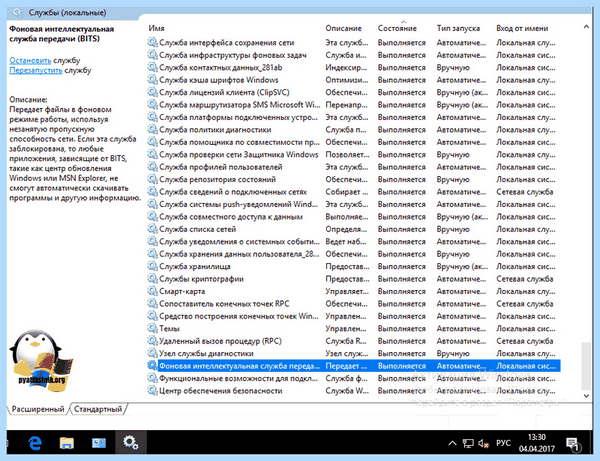The image size is (600, 461).
Task: Sort services by Состояние column header
Action: pos(397,28)
